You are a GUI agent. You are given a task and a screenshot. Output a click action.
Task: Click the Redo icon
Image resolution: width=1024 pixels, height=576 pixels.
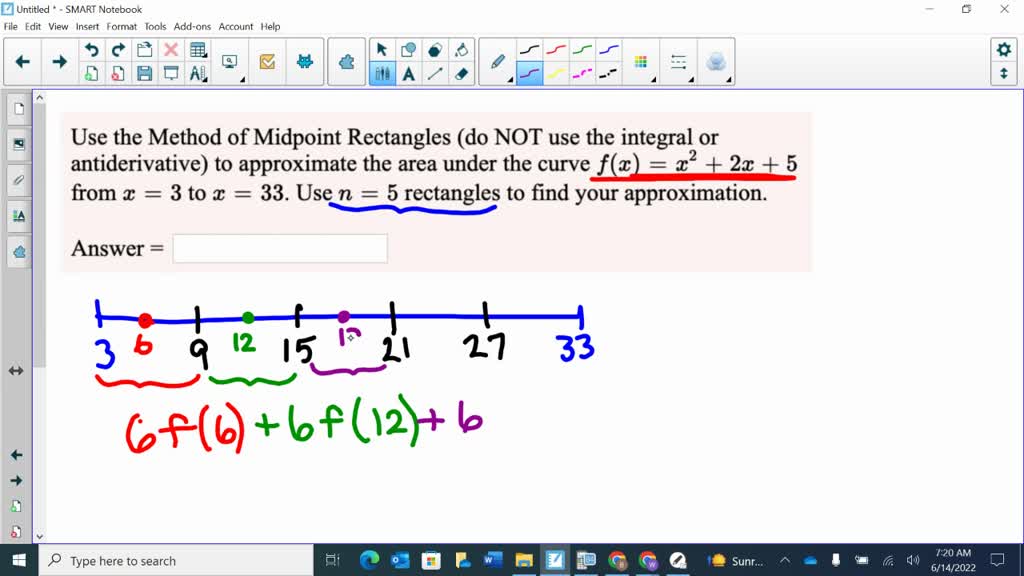pyautogui.click(x=117, y=50)
